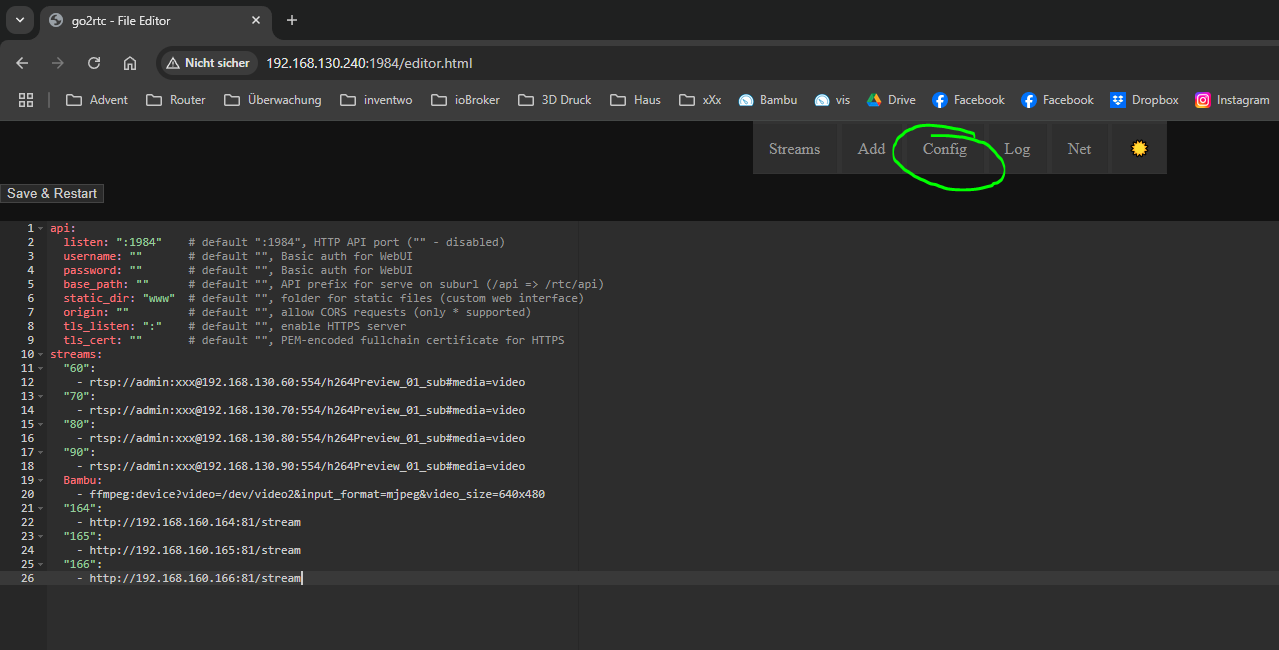The image size is (1279, 650).
Task: Reload the page with the refresh icon
Action: click(x=94, y=63)
